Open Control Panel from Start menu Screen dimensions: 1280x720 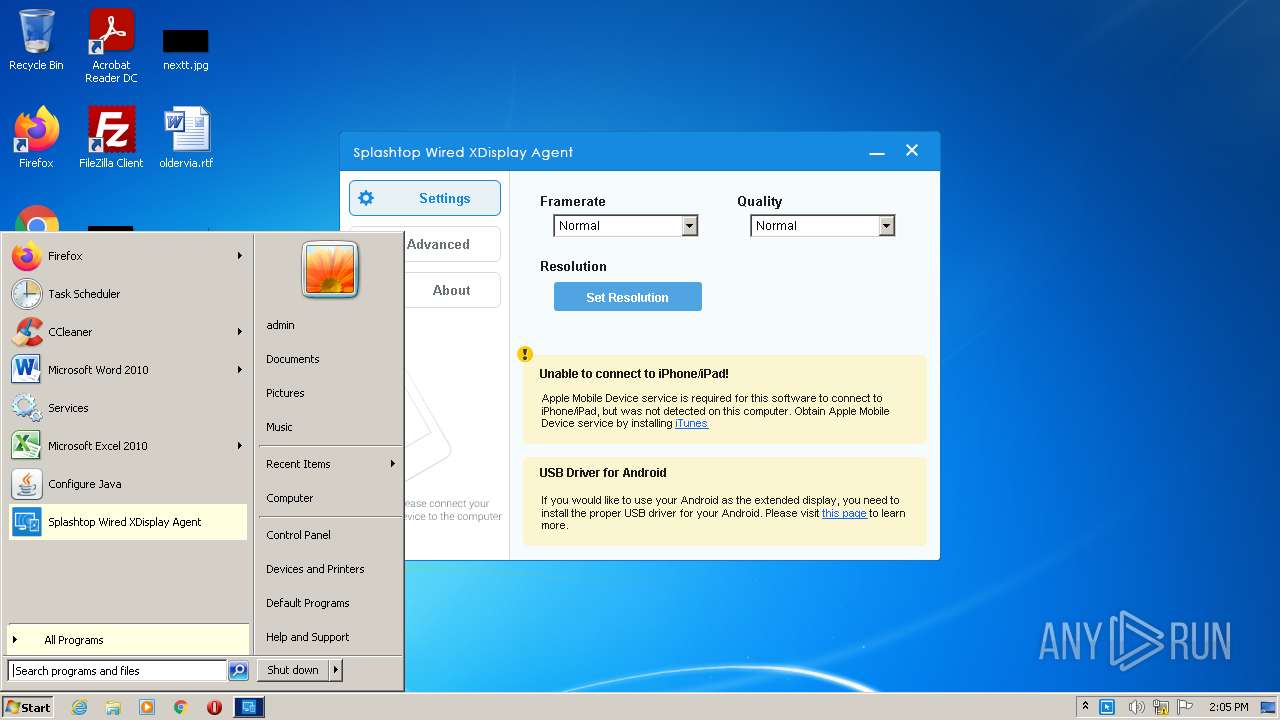coord(330,535)
